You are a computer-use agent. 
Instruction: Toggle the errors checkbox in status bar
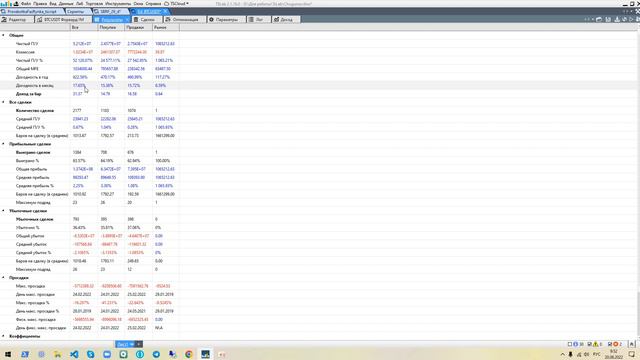tap(610, 344)
